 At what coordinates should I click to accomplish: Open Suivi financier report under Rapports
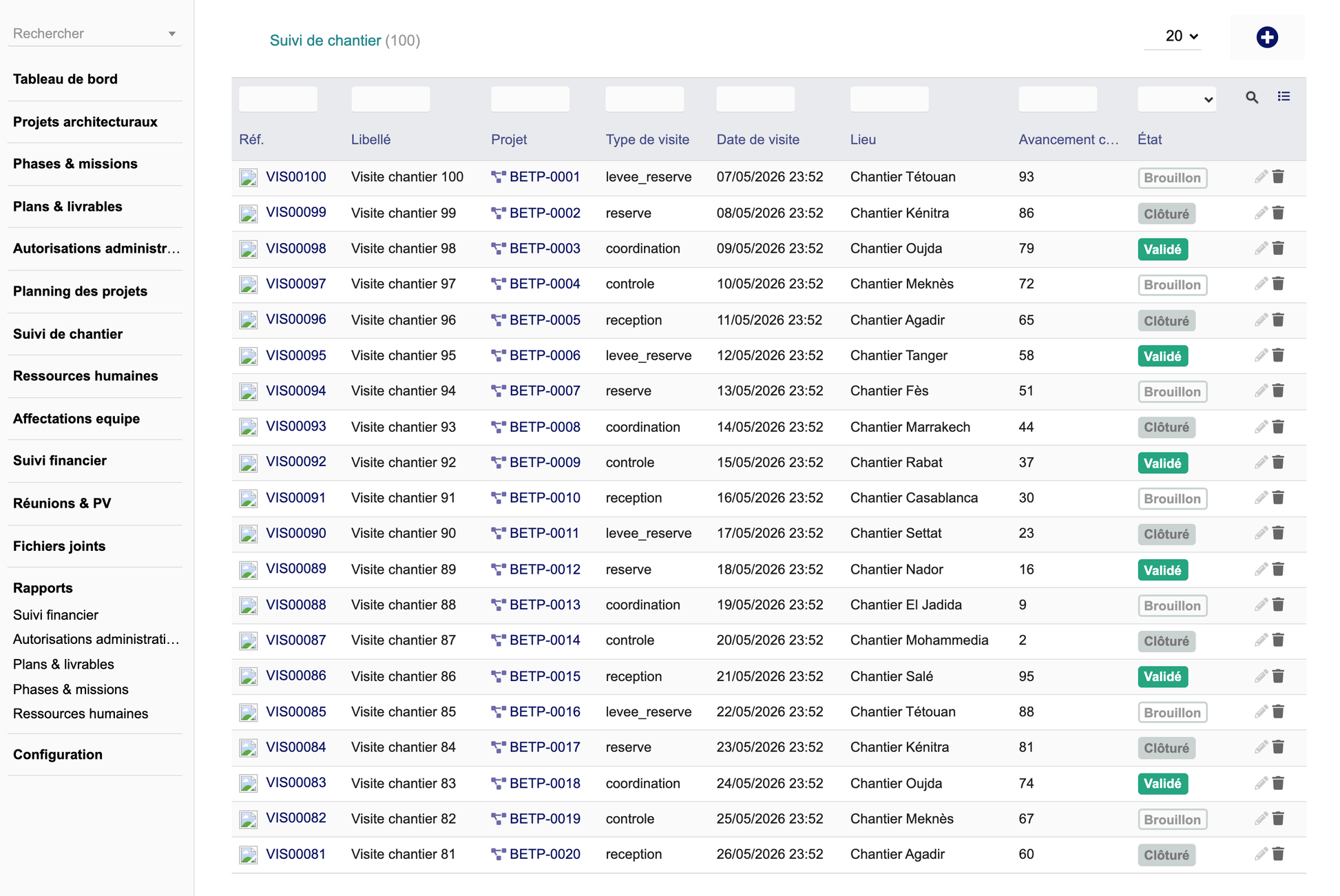coord(56,615)
